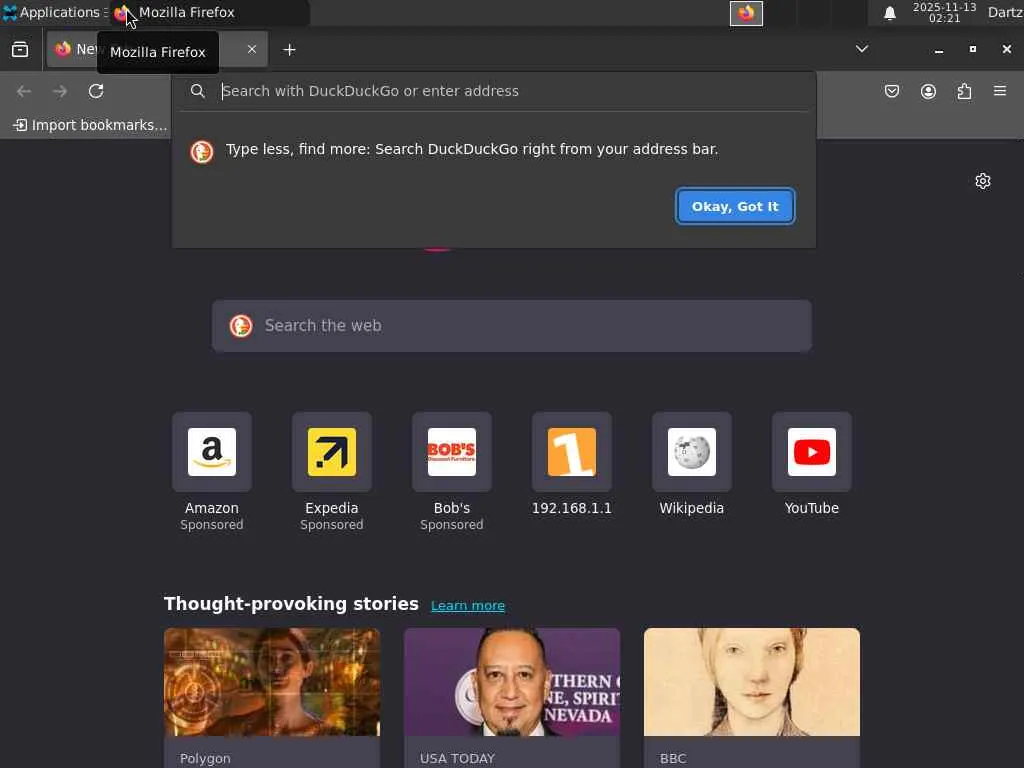Image resolution: width=1024 pixels, height=768 pixels.
Task: Focus the Search the web box
Action: click(512, 326)
